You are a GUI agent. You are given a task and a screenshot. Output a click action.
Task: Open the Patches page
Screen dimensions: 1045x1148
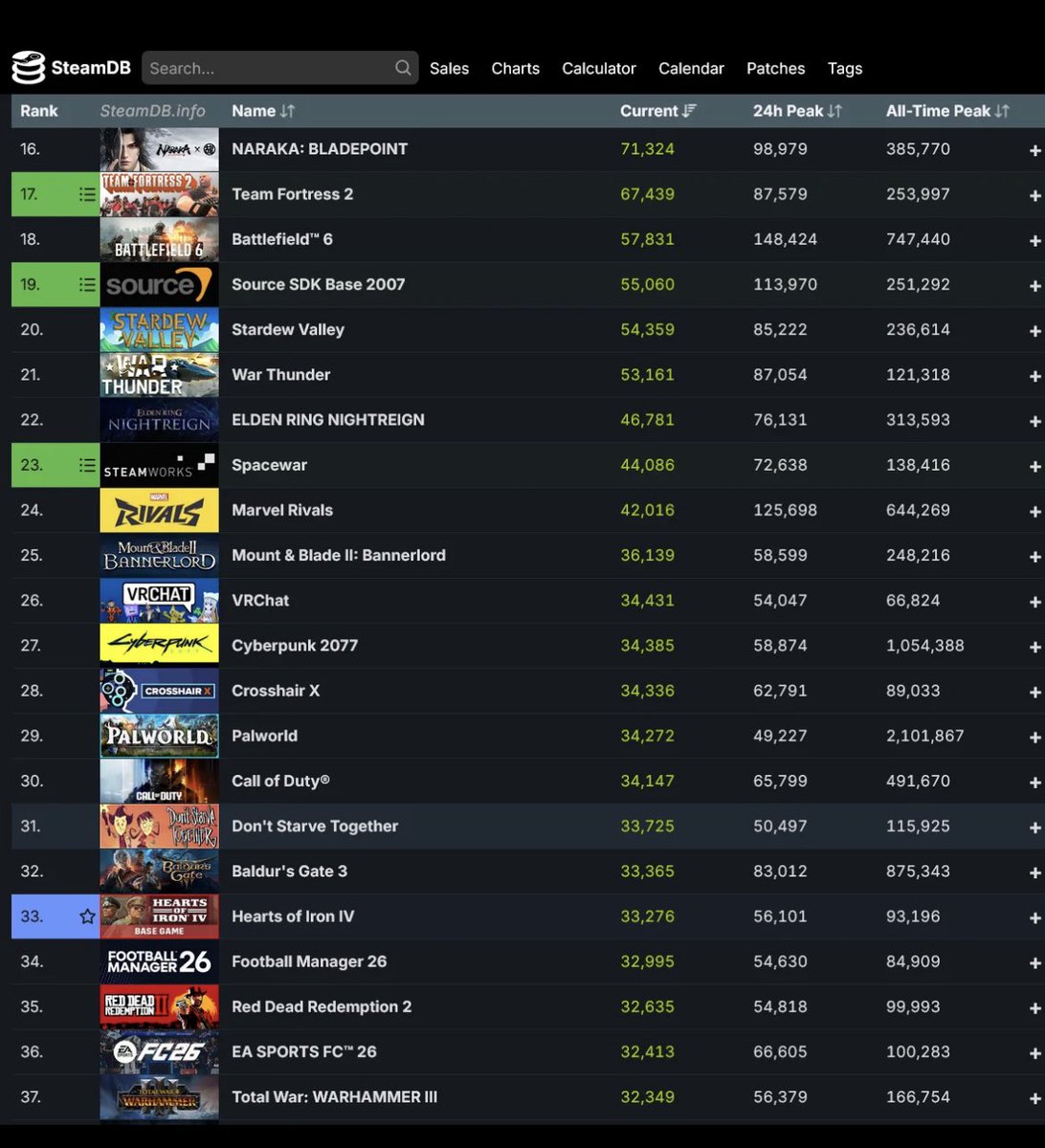775,69
